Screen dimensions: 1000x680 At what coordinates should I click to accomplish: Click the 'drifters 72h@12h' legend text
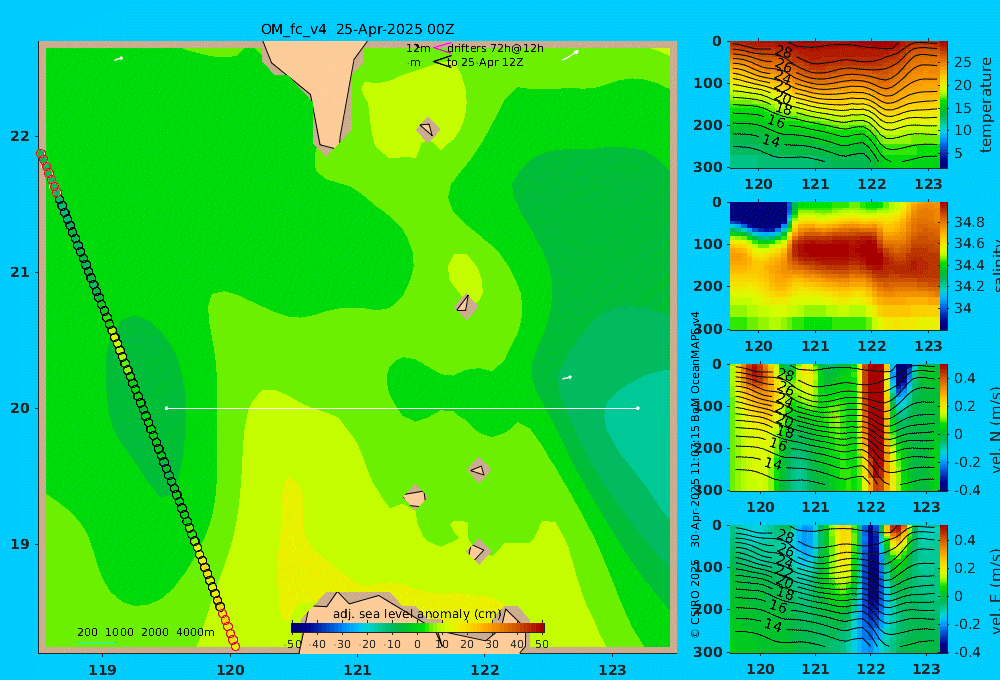496,48
